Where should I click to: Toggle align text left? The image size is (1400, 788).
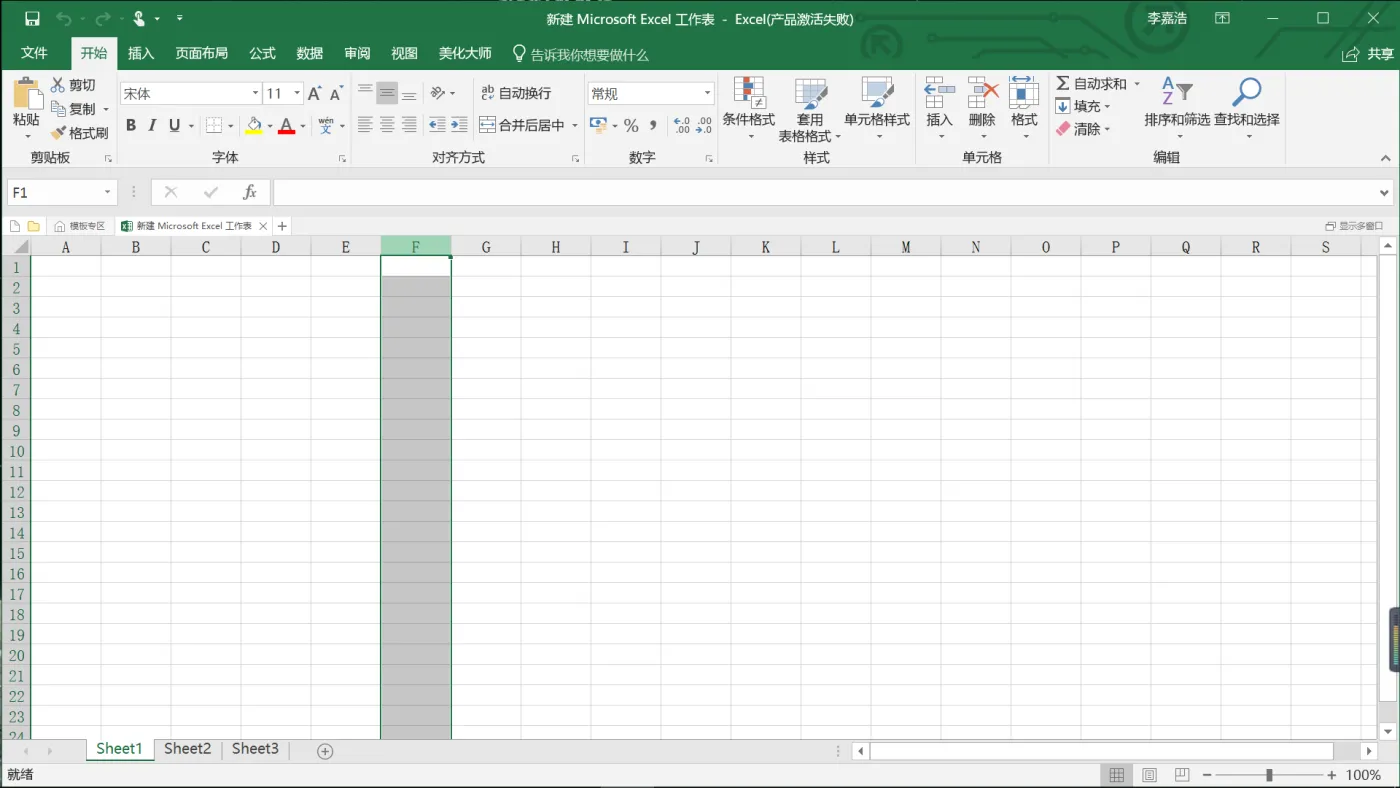365,125
